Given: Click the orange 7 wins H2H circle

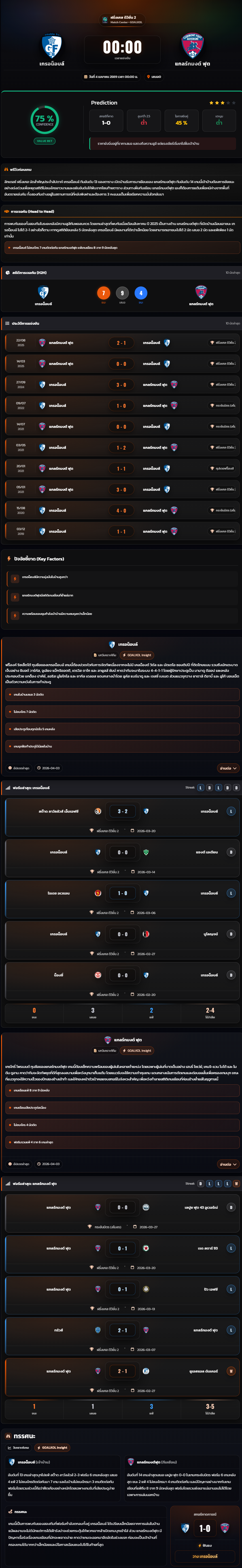Looking at the screenshot, I should (103, 293).
